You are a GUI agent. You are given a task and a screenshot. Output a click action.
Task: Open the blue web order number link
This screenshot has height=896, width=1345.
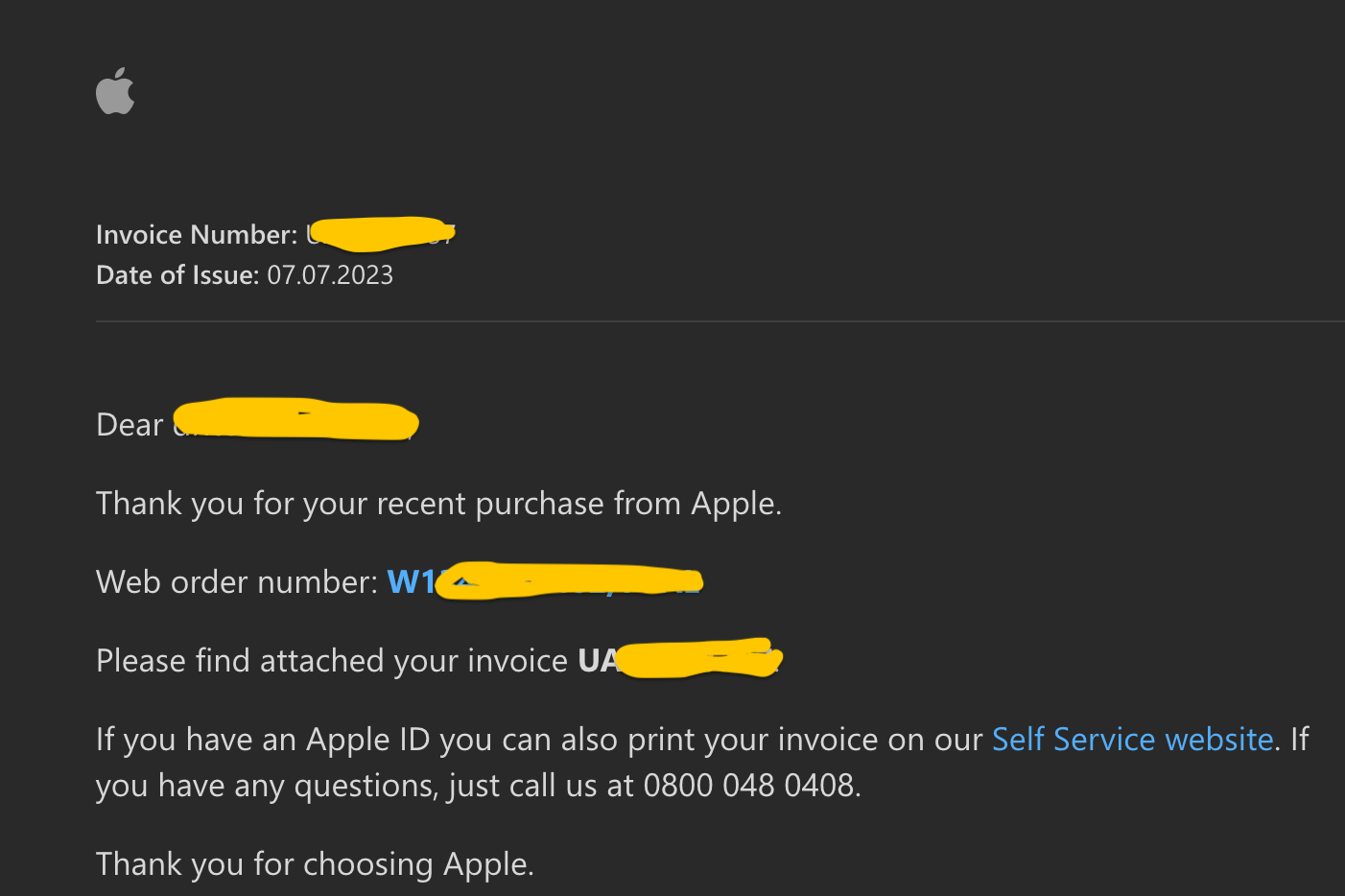pos(543,582)
